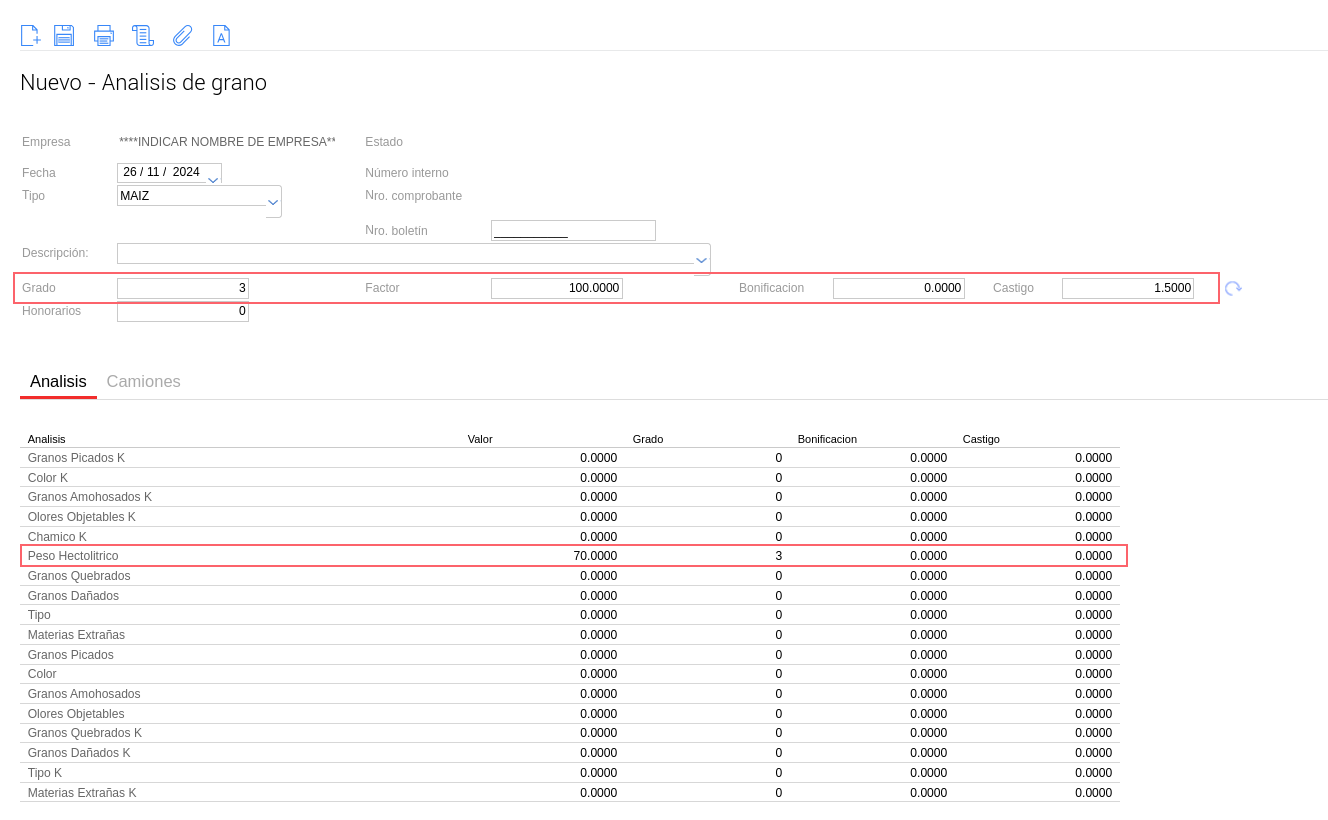Click the Bonificacion field in the header
This screenshot has width=1328, height=820.
click(898, 288)
